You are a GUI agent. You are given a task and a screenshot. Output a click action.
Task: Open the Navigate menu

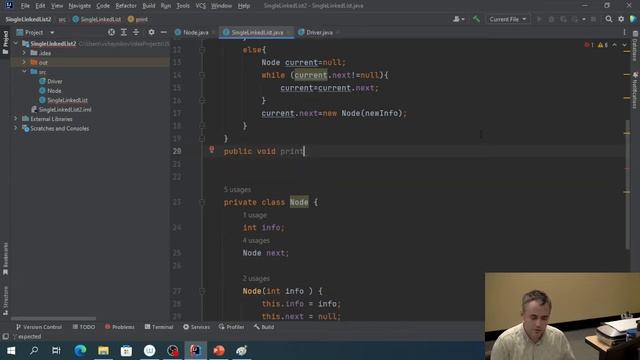[x=80, y=6]
